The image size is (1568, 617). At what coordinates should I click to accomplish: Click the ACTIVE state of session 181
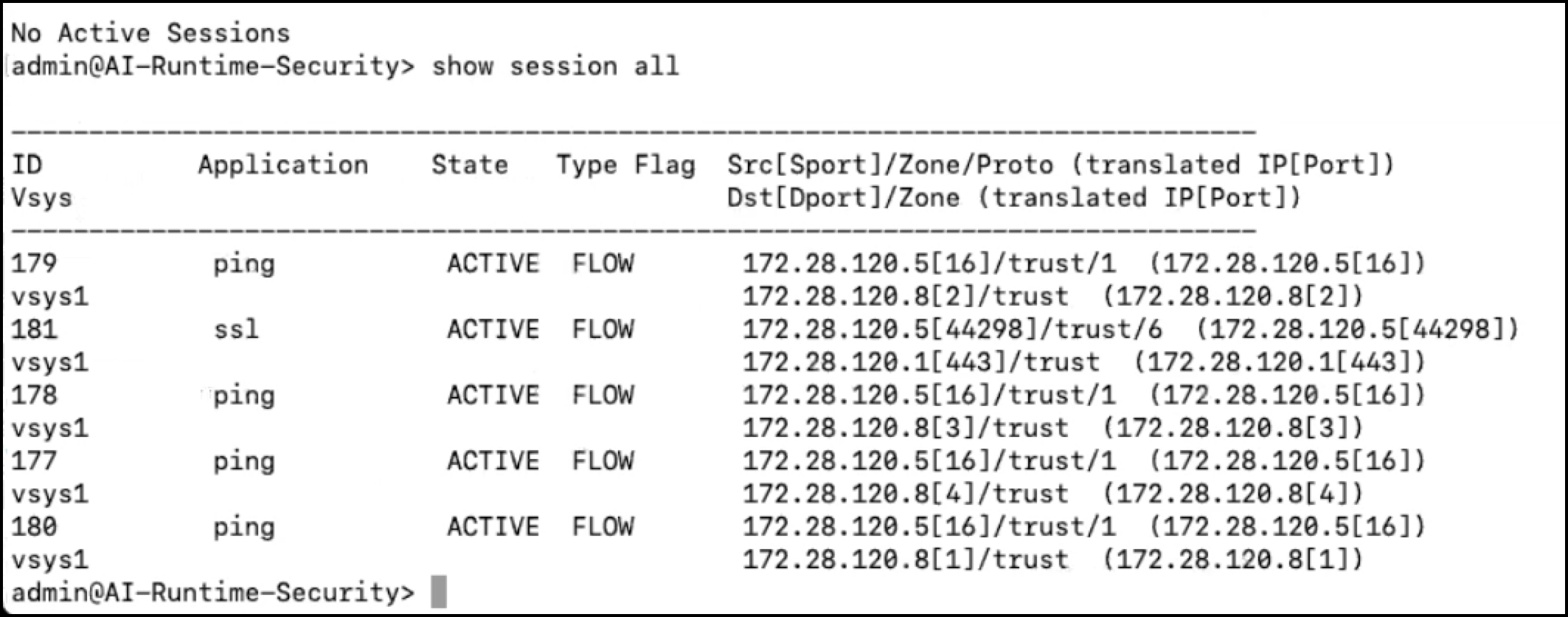(x=493, y=329)
